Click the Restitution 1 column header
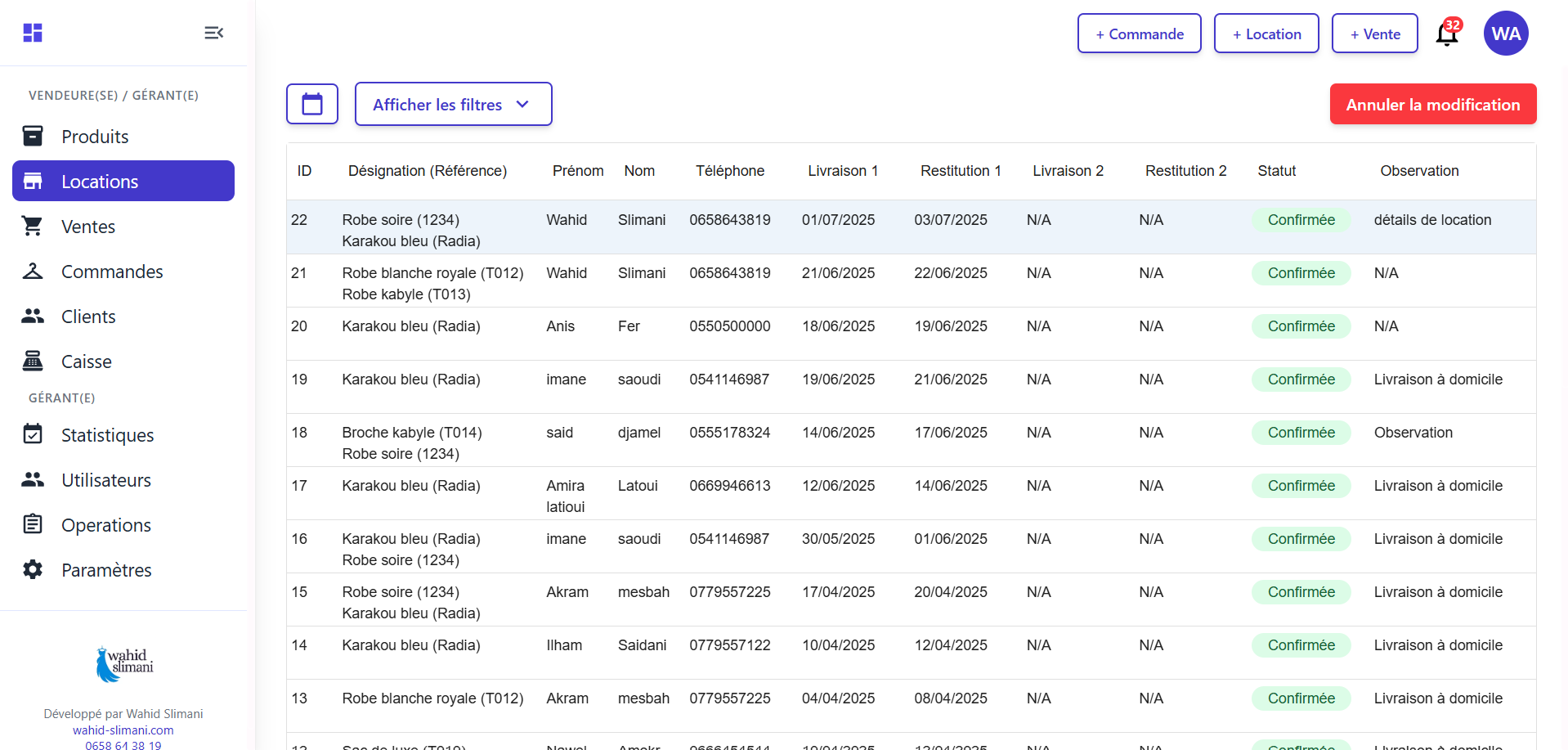 click(x=961, y=171)
